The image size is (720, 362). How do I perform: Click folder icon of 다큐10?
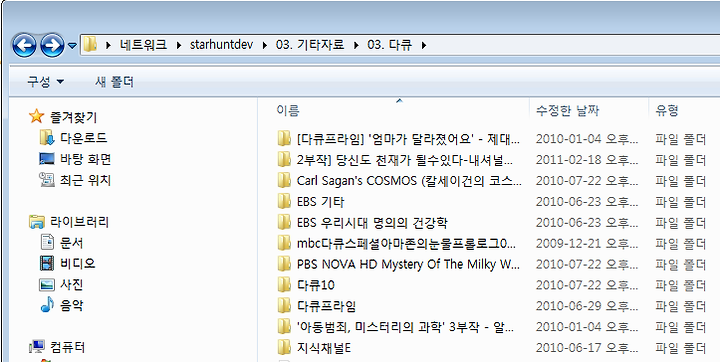point(284,285)
